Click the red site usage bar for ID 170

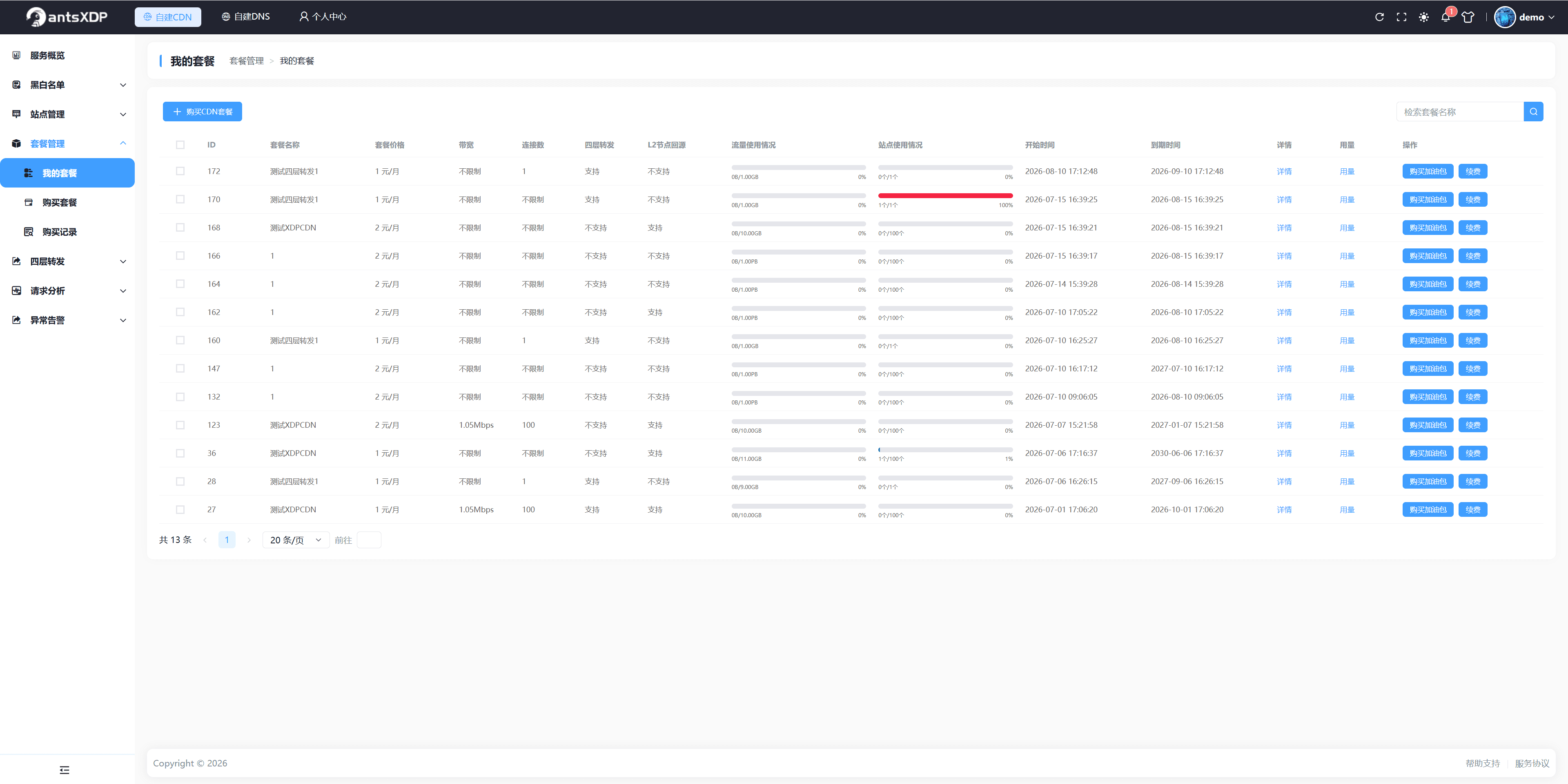tap(945, 196)
